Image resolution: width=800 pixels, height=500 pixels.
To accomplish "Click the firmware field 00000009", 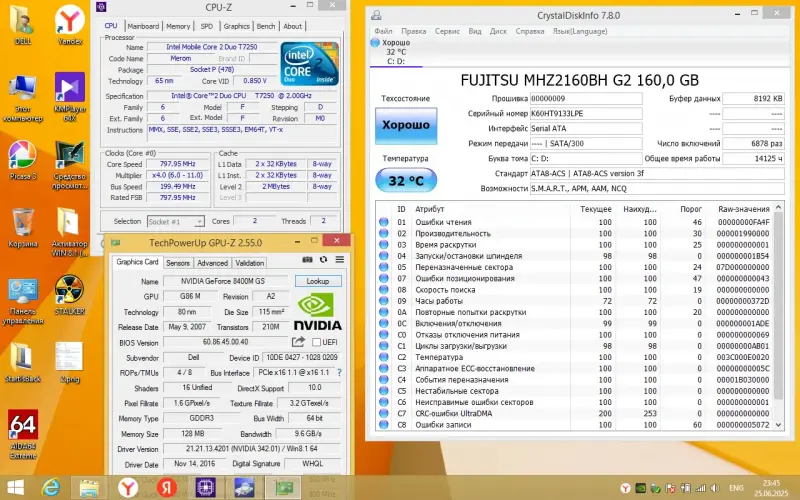I will tap(586, 98).
